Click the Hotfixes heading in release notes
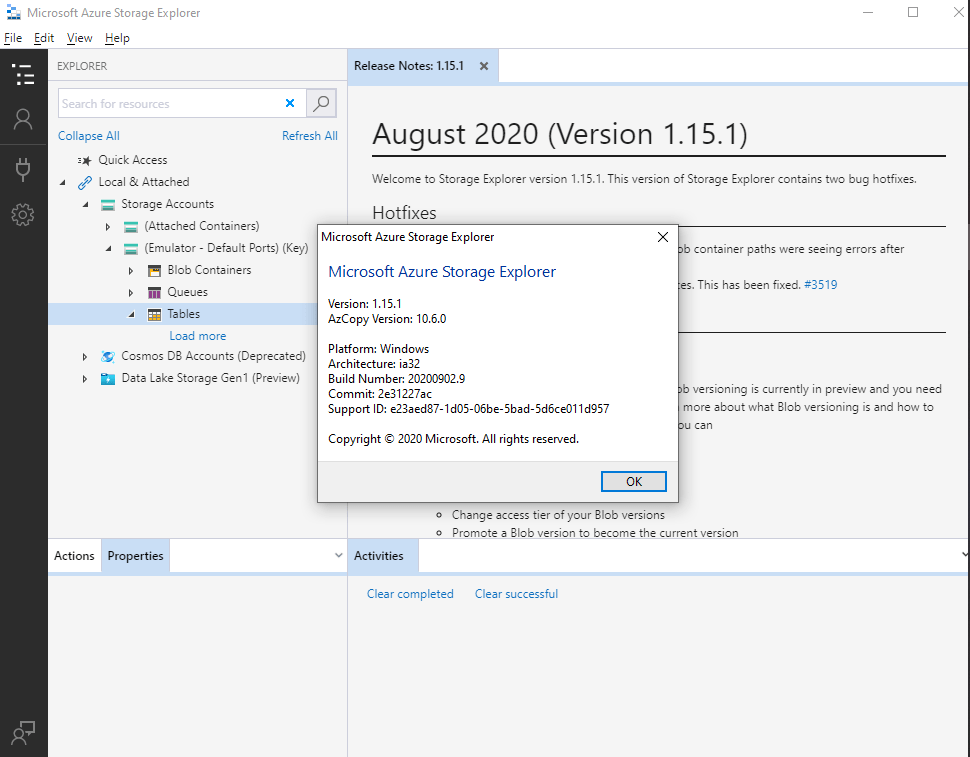This screenshot has width=970, height=757. [405, 213]
